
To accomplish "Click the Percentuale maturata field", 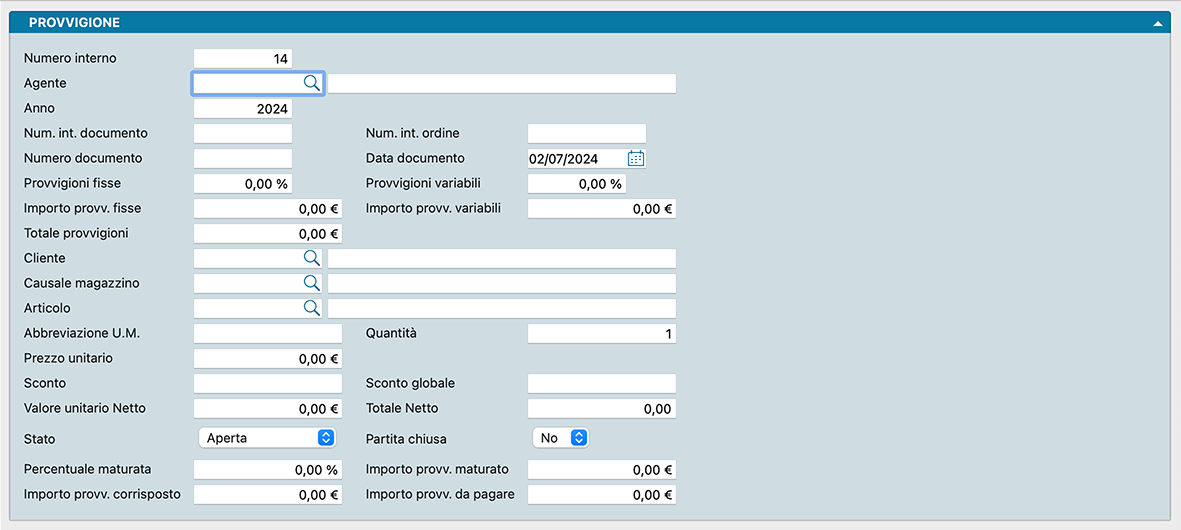I will (267, 470).
